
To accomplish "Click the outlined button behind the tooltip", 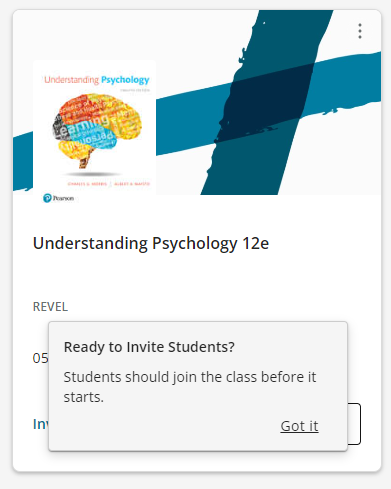I will coord(354,424).
